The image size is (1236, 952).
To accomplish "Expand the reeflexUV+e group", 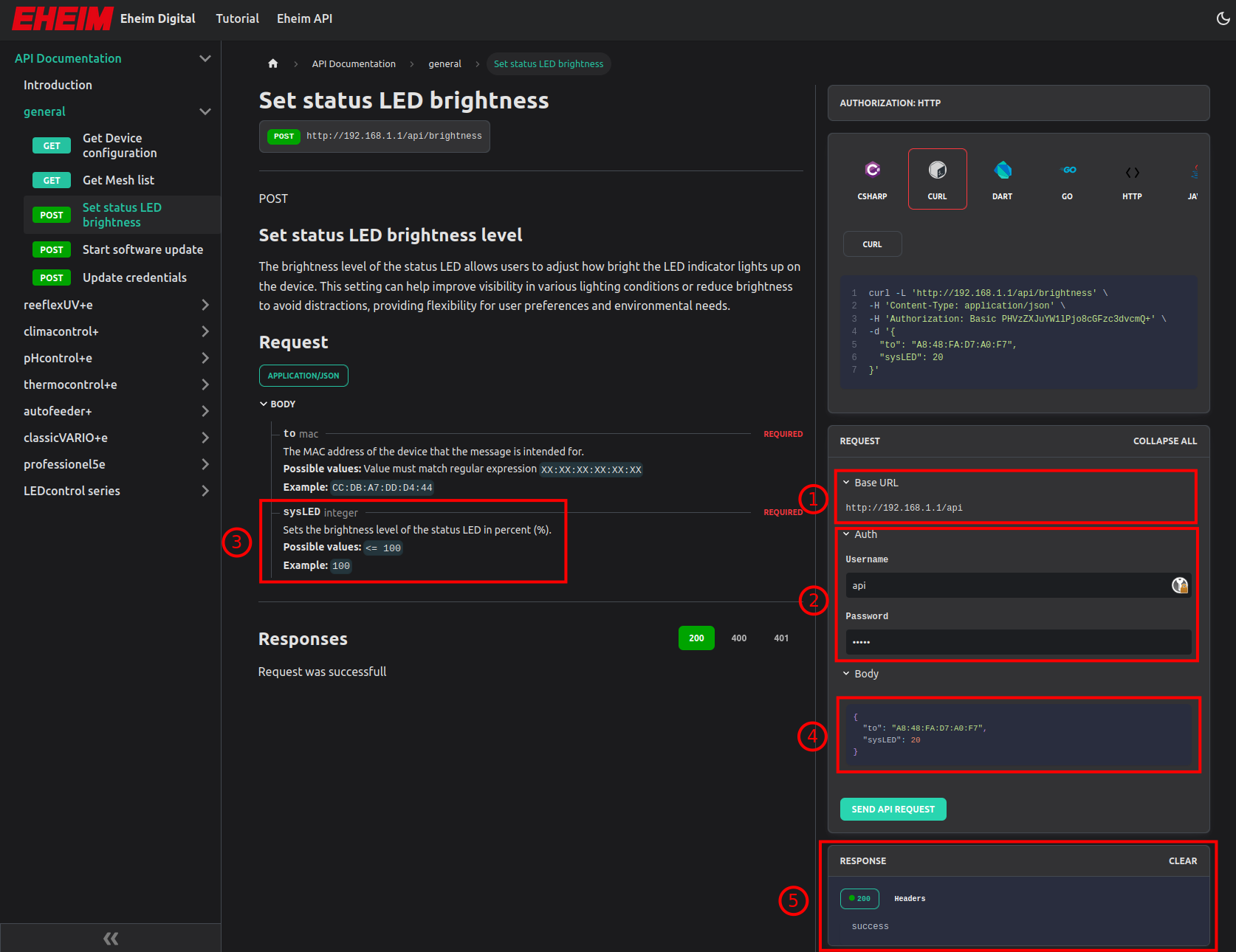I will point(205,305).
